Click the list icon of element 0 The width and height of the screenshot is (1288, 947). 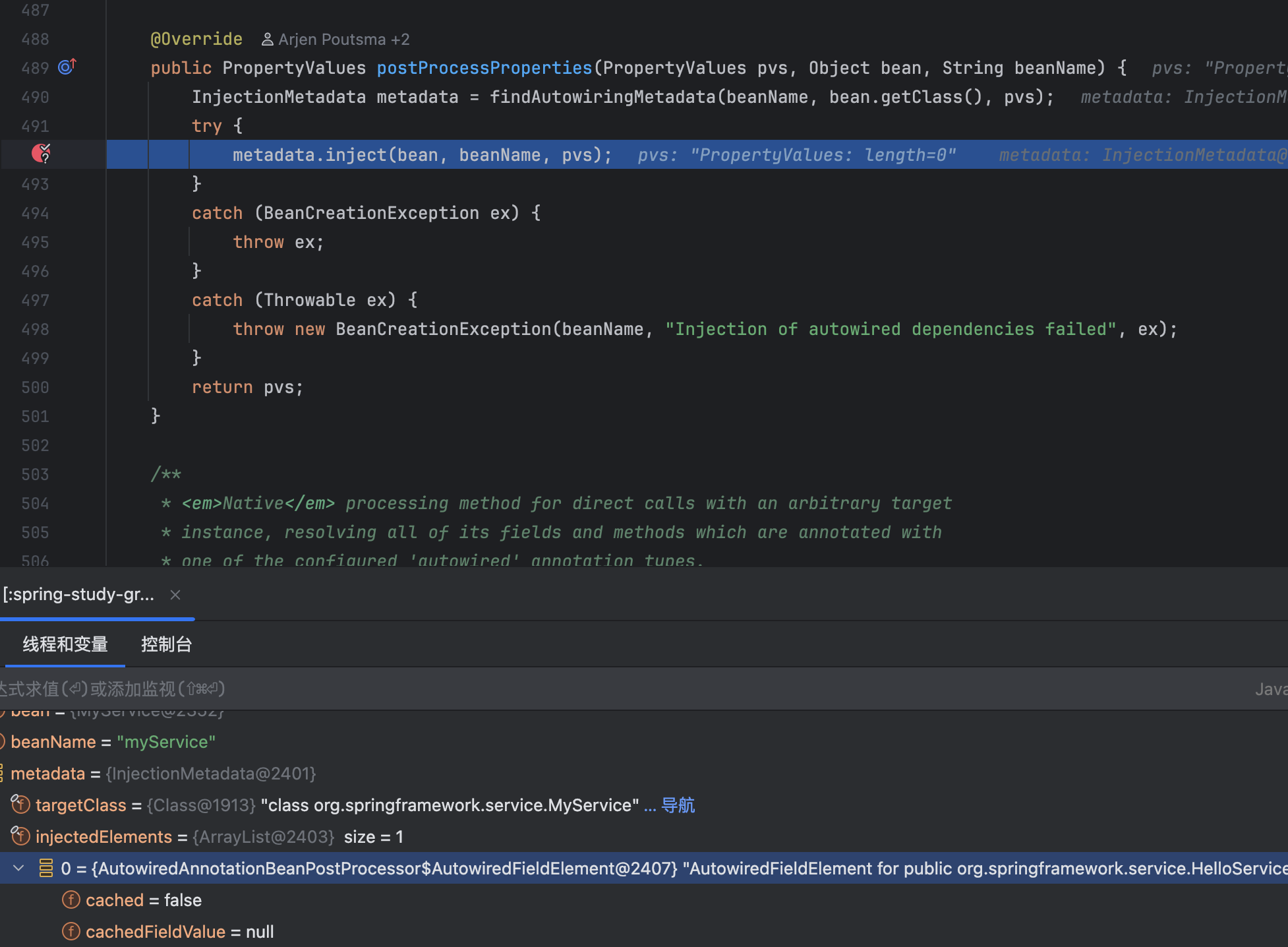(45, 868)
